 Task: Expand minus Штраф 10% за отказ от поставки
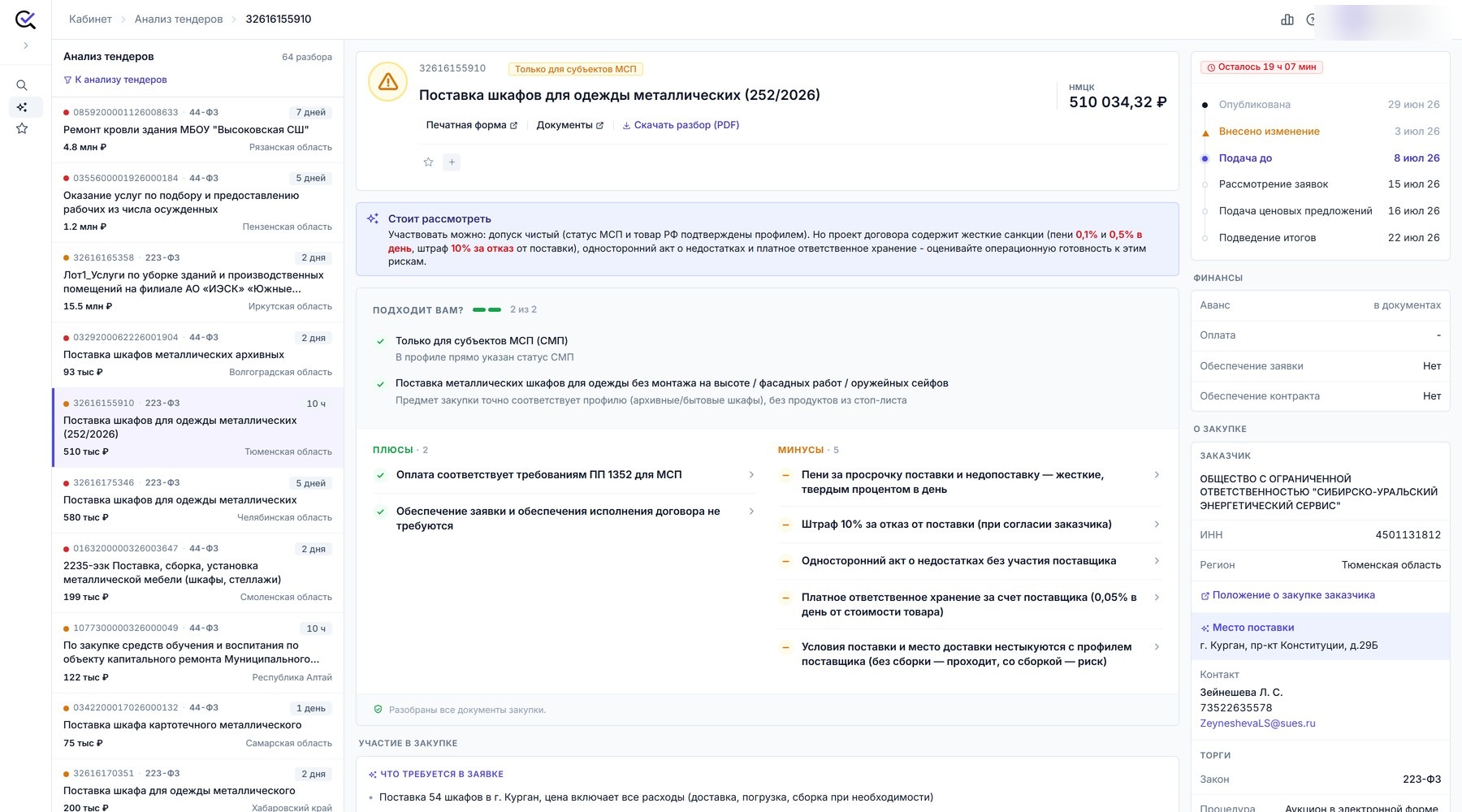pos(970,525)
